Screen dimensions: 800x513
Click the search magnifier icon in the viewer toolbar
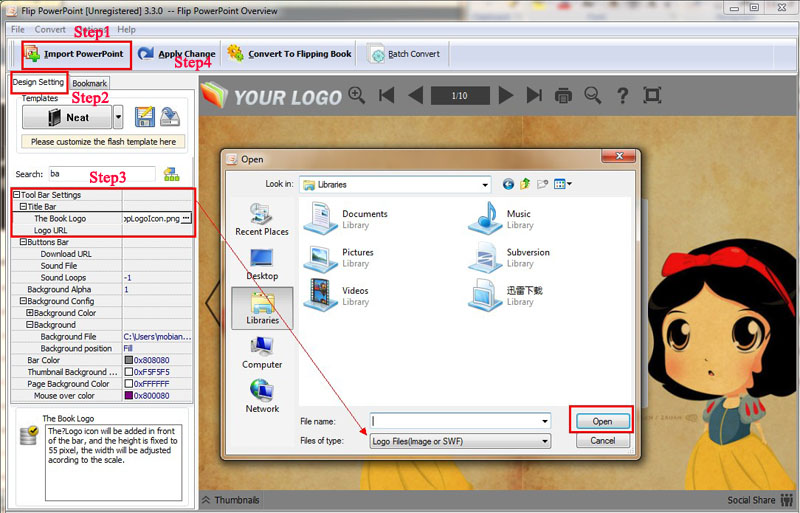pyautogui.click(x=592, y=95)
